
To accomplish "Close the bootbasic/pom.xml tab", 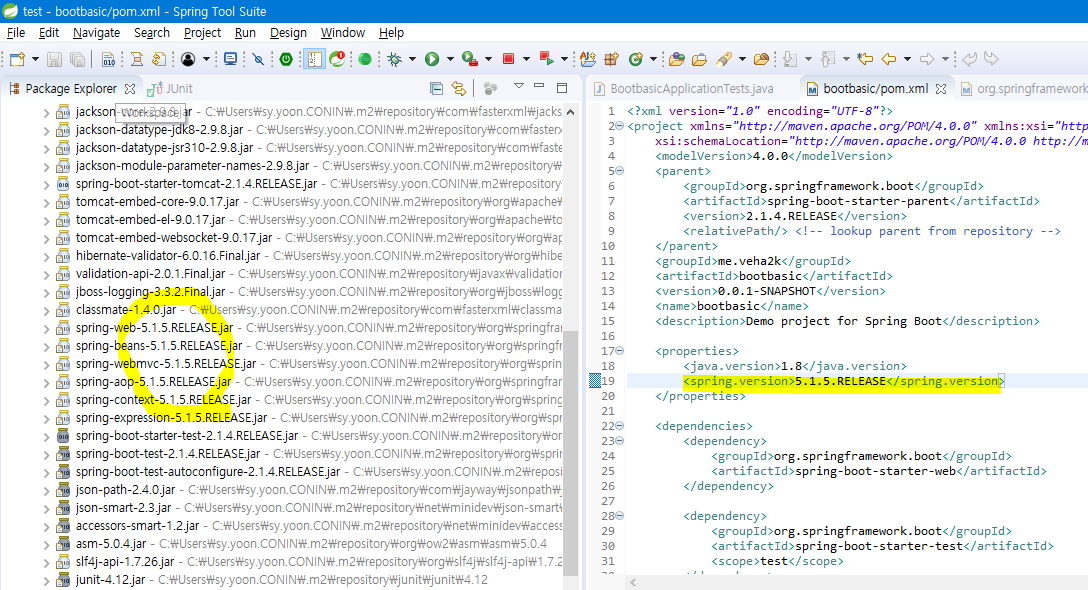I will pos(941,89).
